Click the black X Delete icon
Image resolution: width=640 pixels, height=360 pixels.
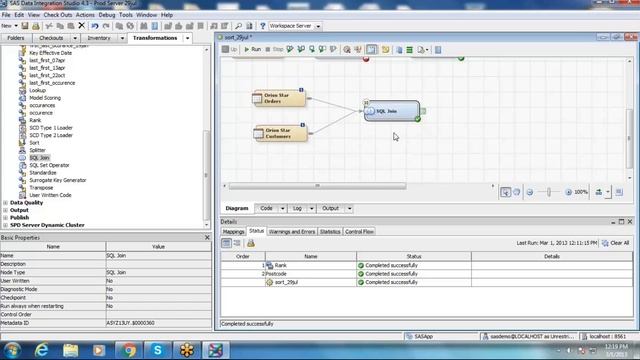(81, 26)
